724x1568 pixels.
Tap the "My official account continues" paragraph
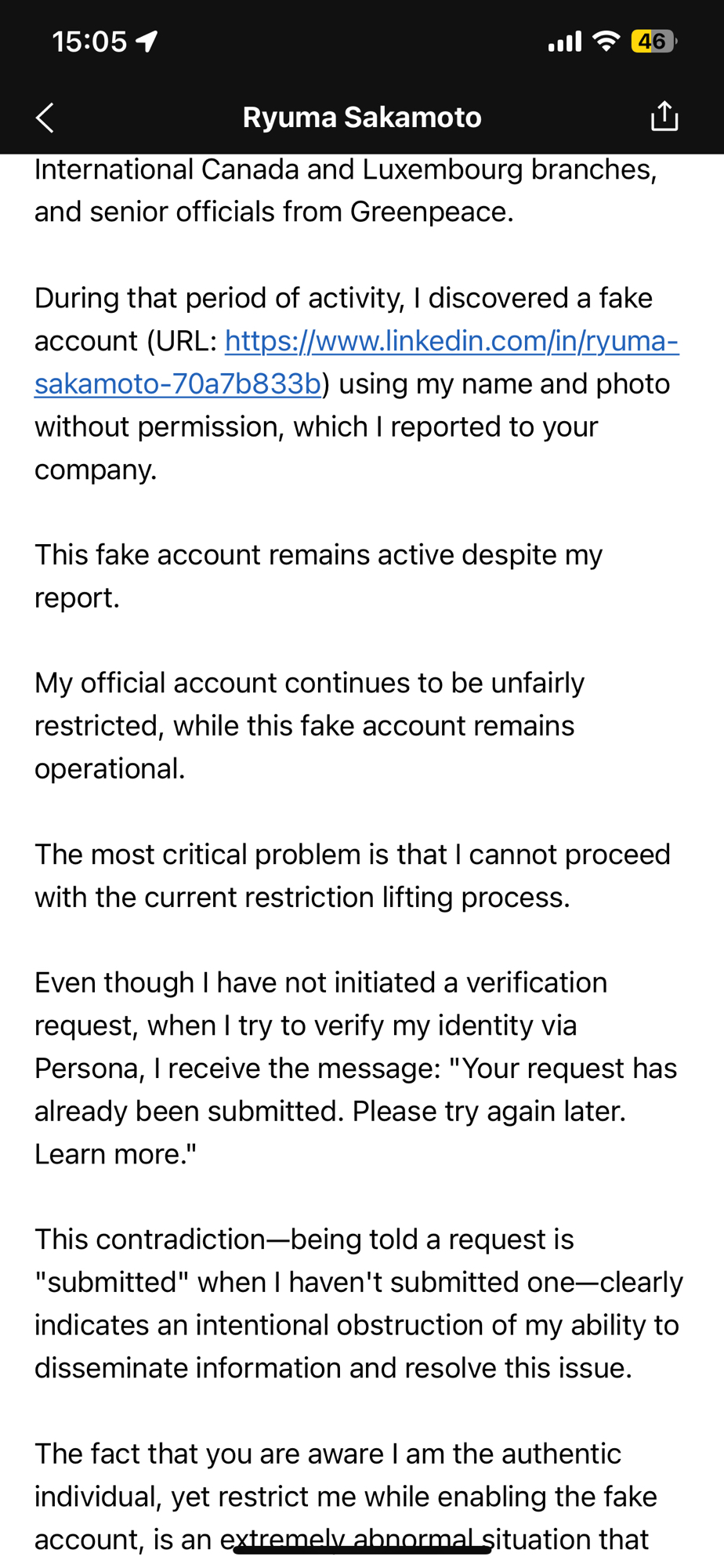(309, 725)
